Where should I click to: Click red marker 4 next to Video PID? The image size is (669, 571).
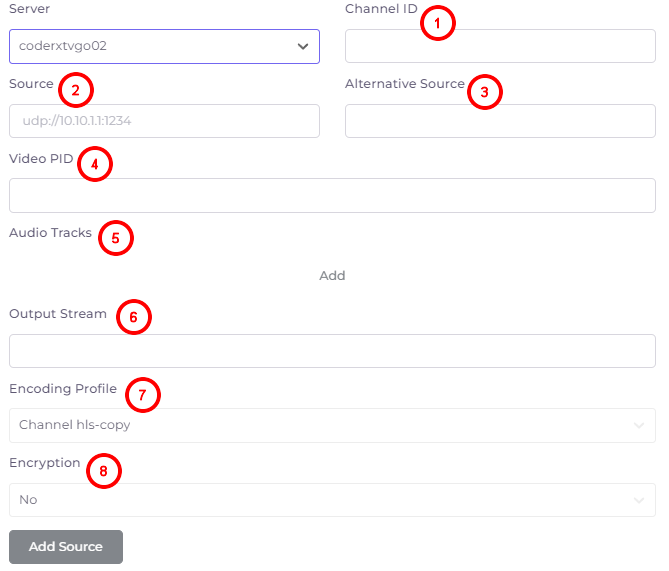click(95, 164)
